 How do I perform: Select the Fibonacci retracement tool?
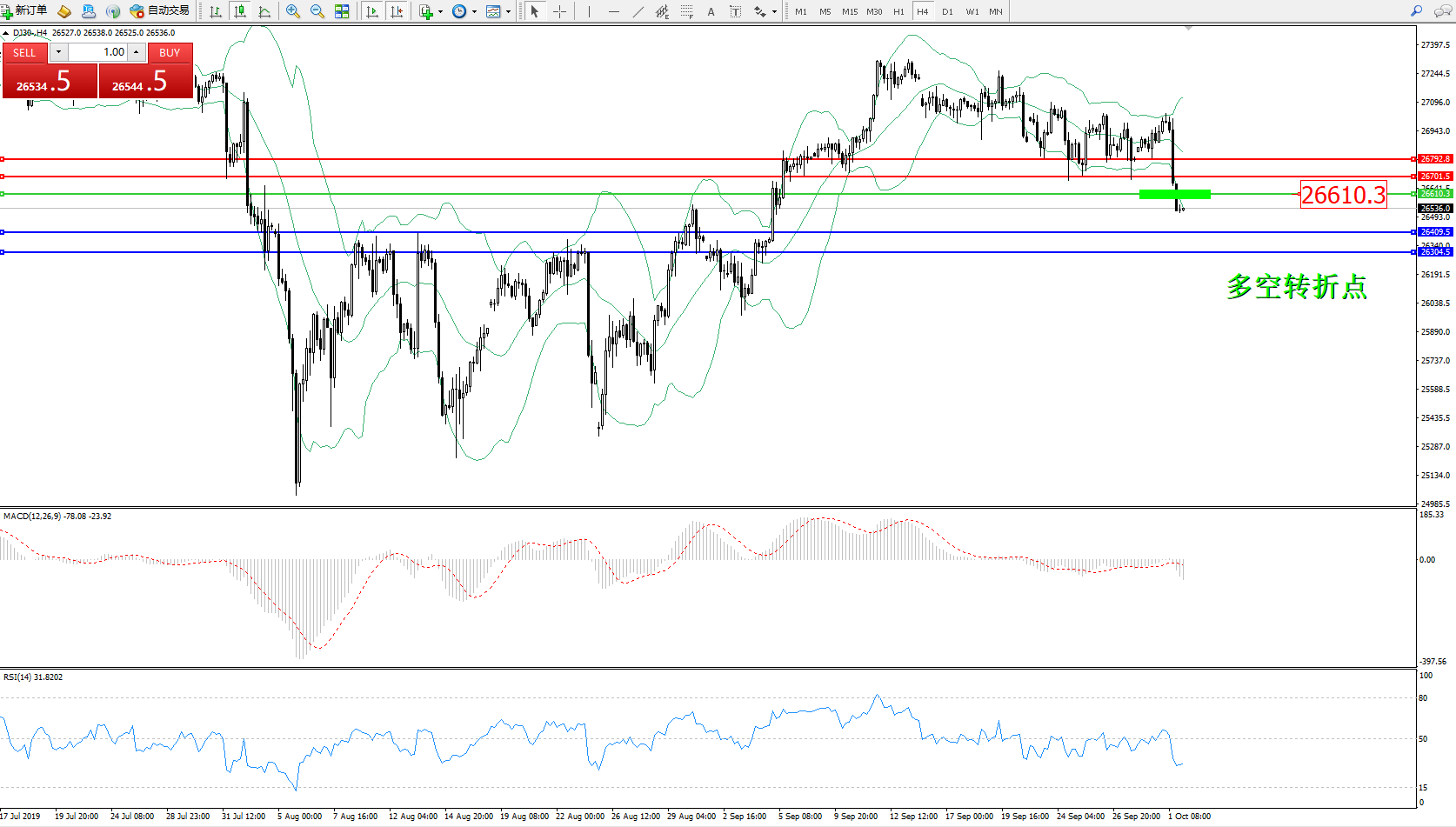[x=687, y=11]
